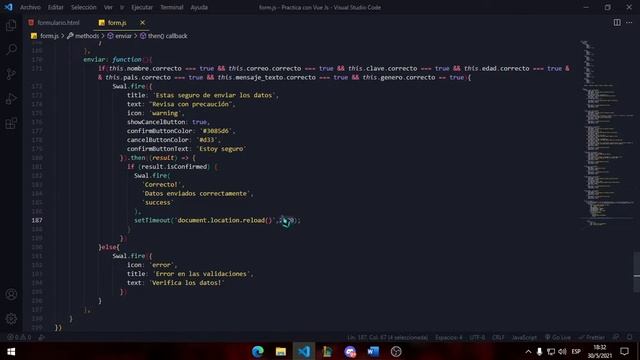Click the 'Error en las validaciones' string

coord(201,274)
